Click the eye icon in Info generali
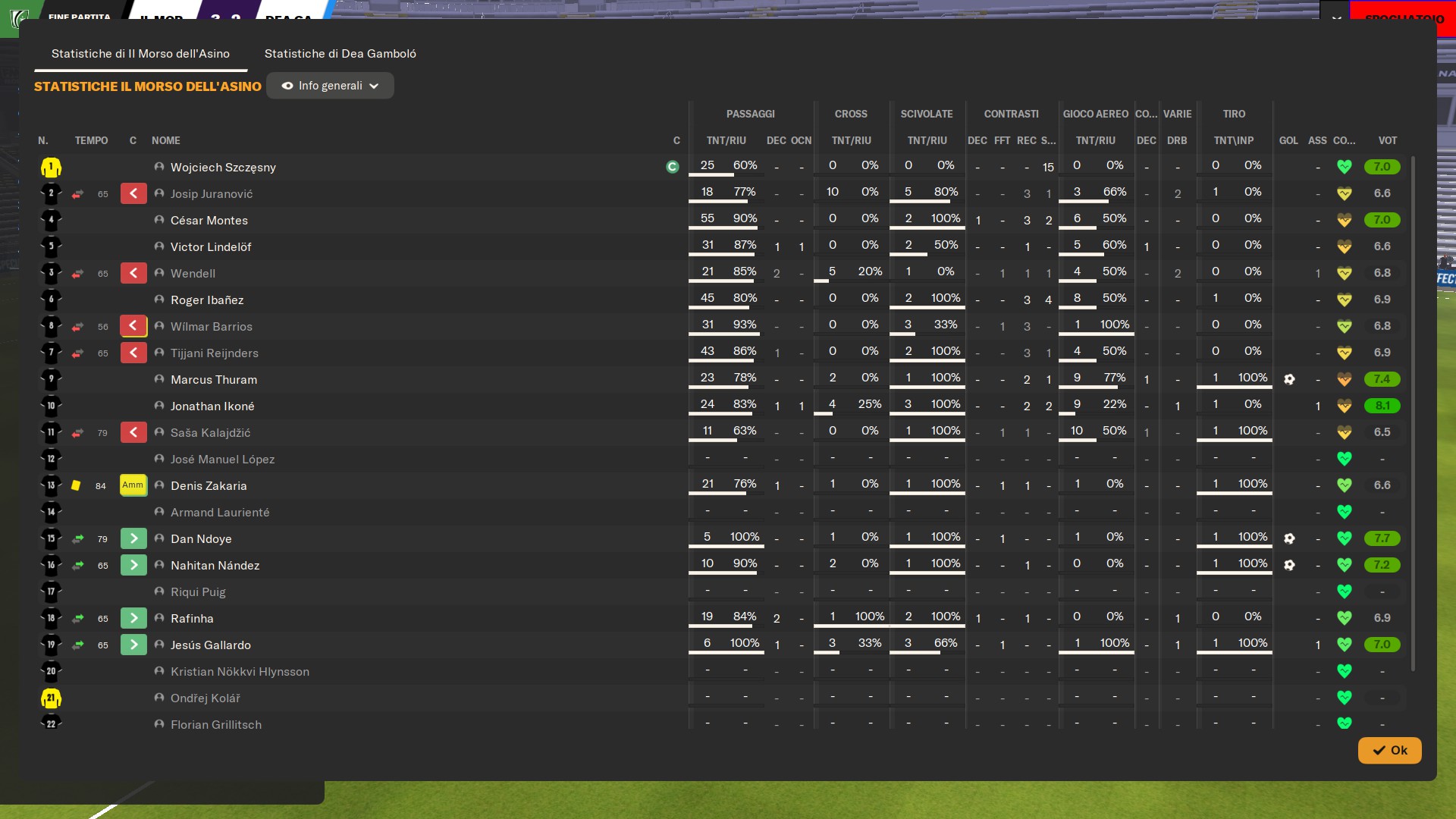Viewport: 1456px width, 819px height. [287, 86]
